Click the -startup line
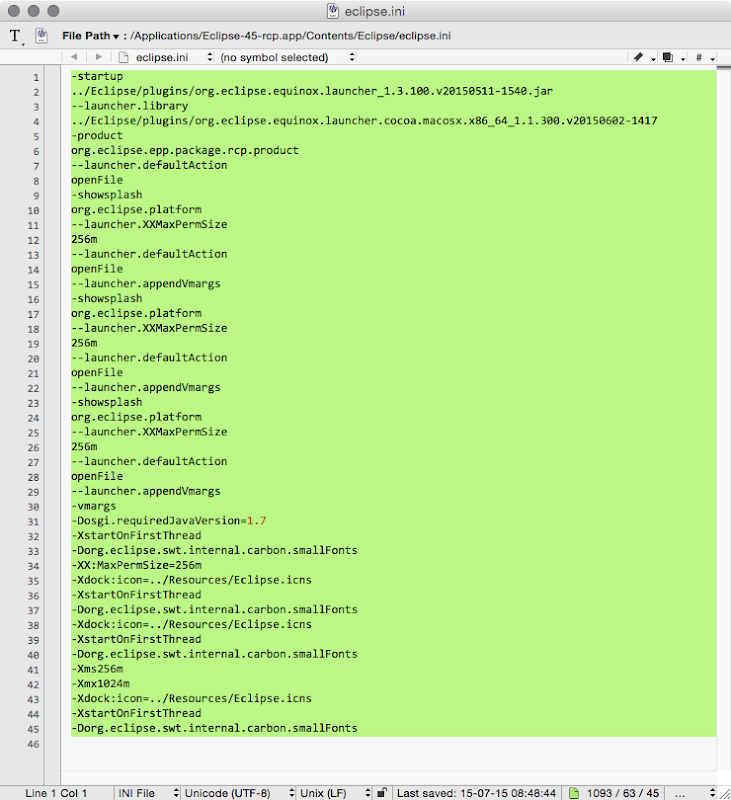The width and height of the screenshot is (731, 800). pyautogui.click(x=97, y=76)
